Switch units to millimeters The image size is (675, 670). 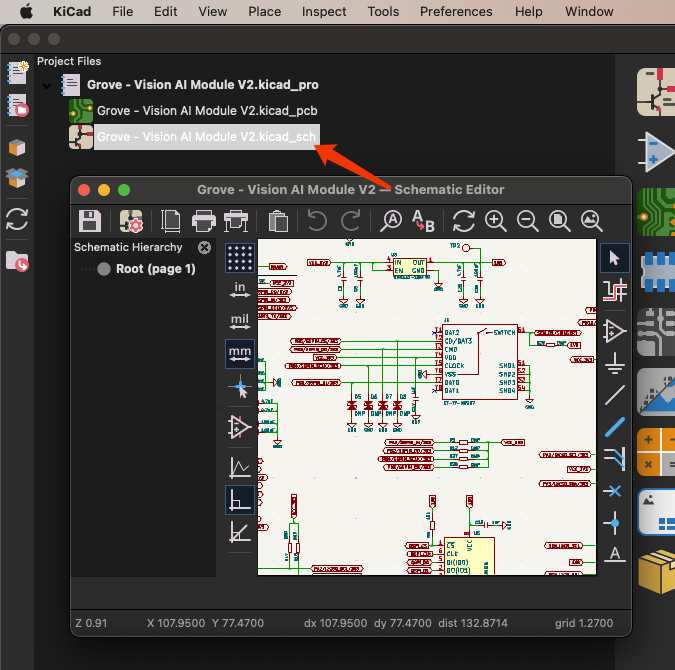240,354
